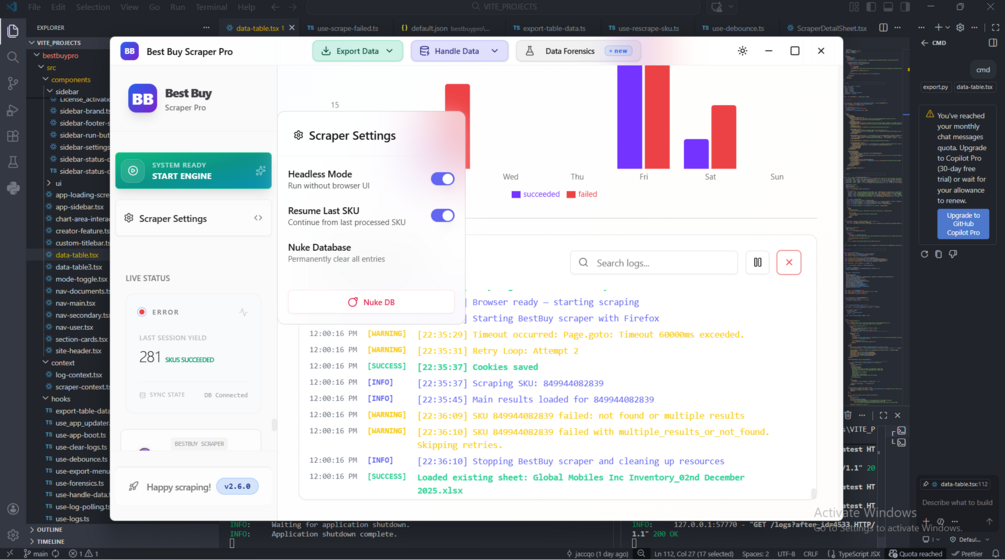Click magnifier icon in log search box
The image size is (1005, 560).
tap(583, 263)
